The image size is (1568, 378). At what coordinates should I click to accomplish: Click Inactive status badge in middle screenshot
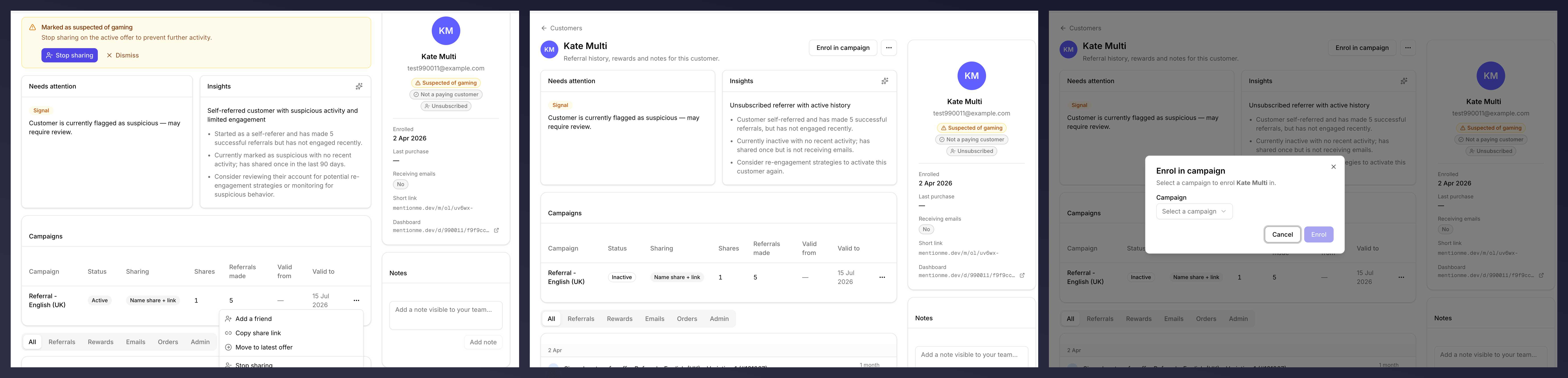coord(622,277)
